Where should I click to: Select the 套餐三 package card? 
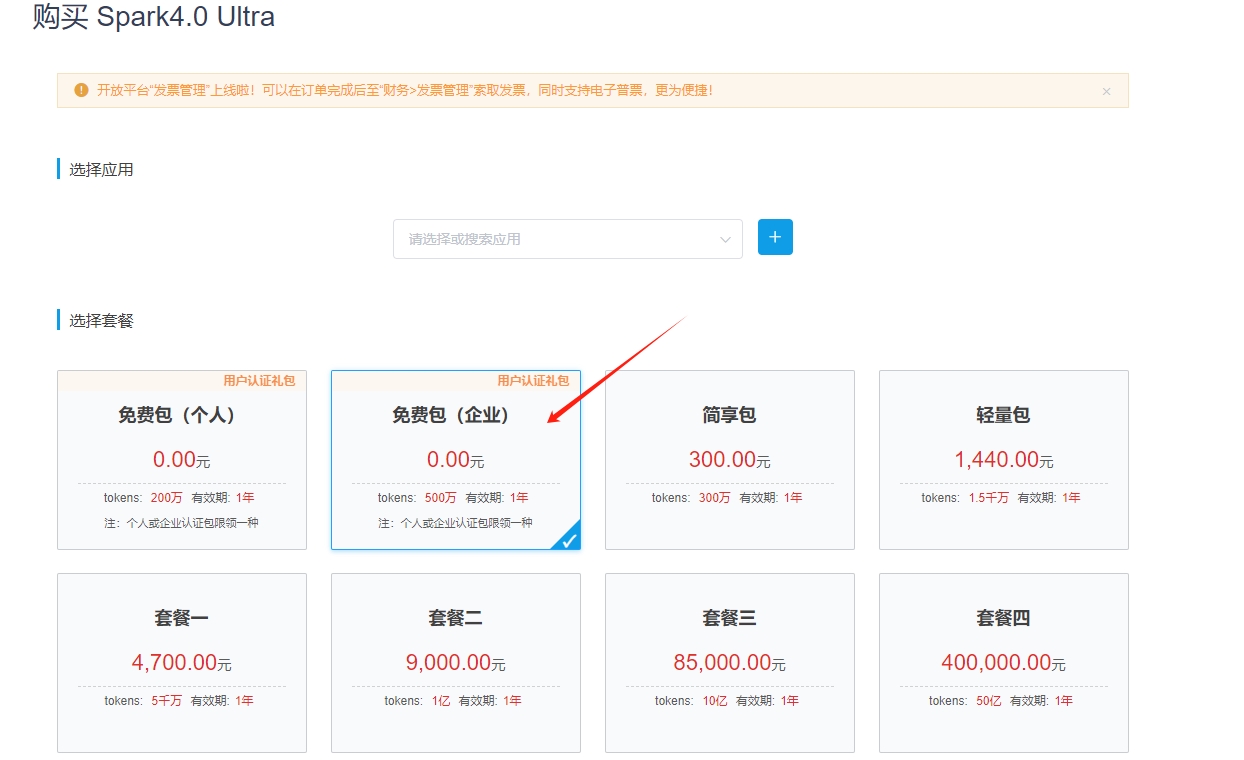pos(730,663)
